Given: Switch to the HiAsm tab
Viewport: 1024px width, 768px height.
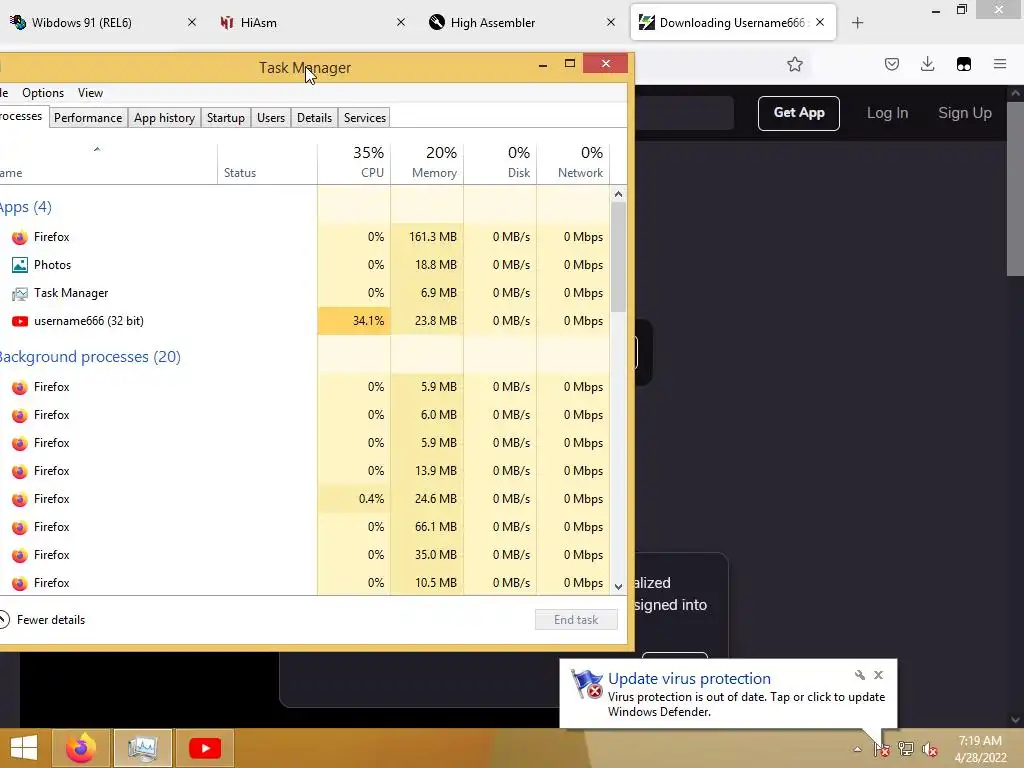Looking at the screenshot, I should point(313,23).
